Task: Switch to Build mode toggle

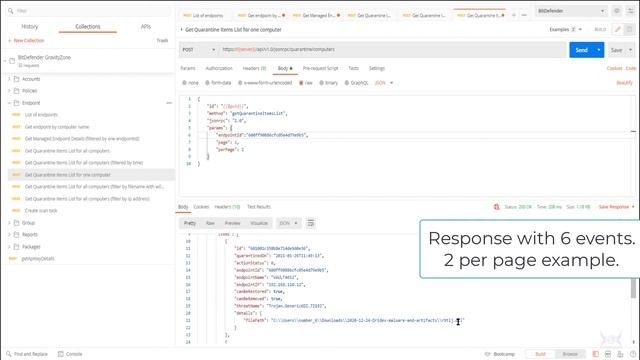Action: (x=540, y=354)
